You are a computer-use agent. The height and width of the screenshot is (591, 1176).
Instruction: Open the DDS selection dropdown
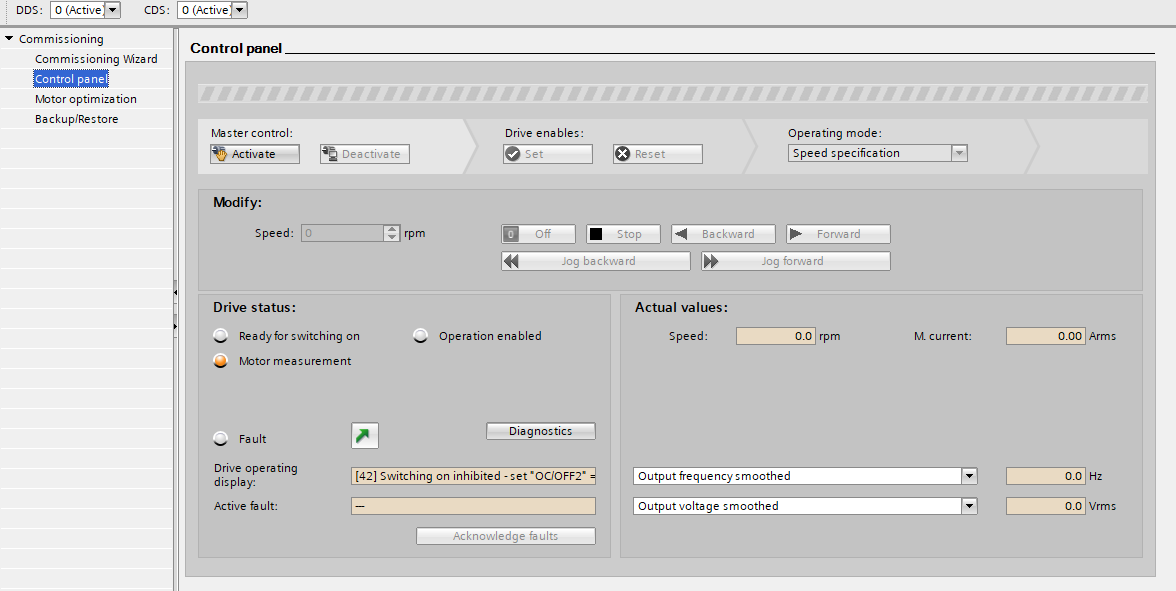[111, 10]
